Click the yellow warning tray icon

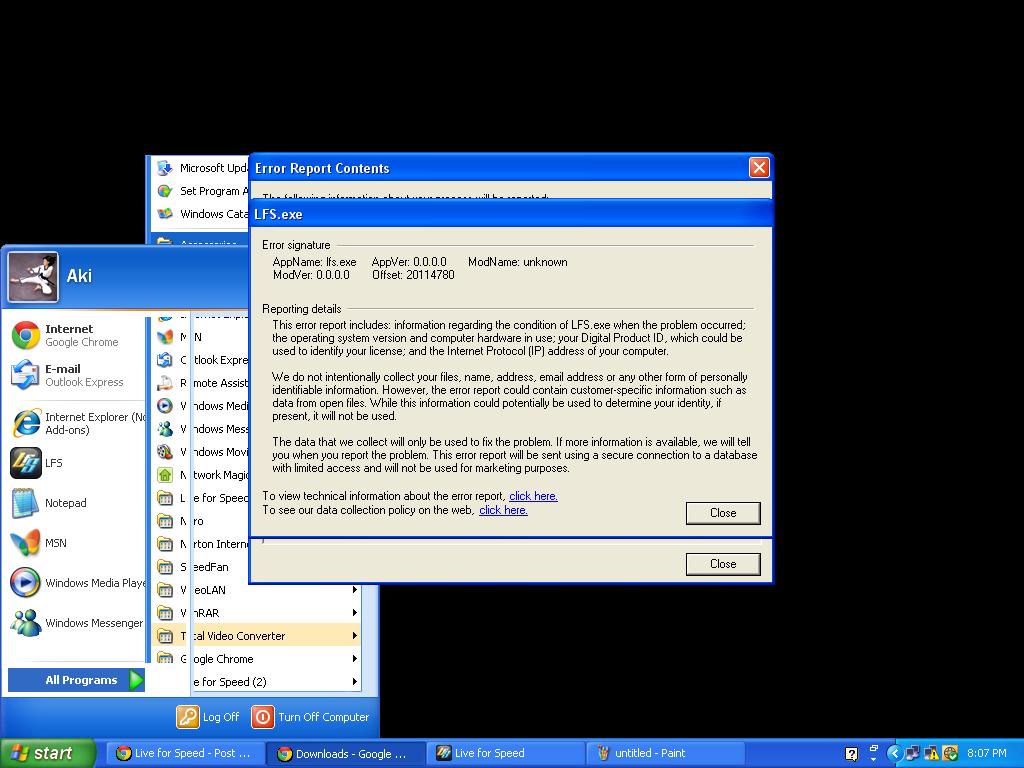click(x=932, y=754)
